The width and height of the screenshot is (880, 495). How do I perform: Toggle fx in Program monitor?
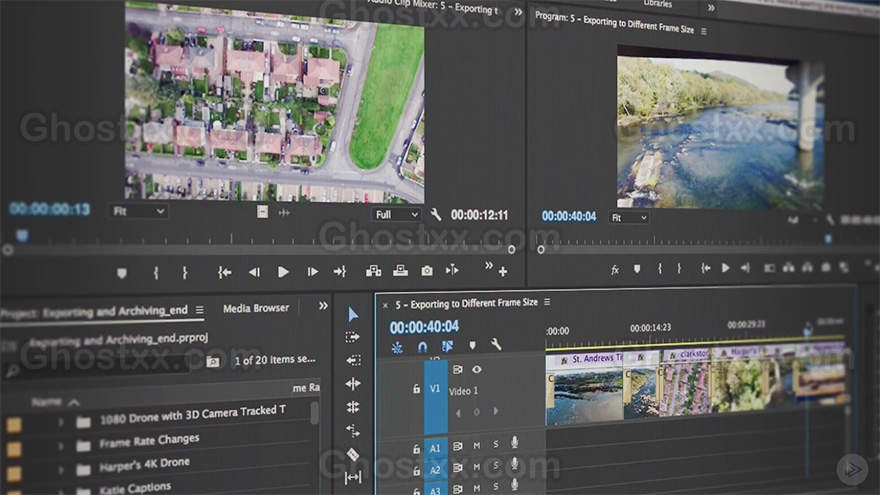[x=615, y=270]
